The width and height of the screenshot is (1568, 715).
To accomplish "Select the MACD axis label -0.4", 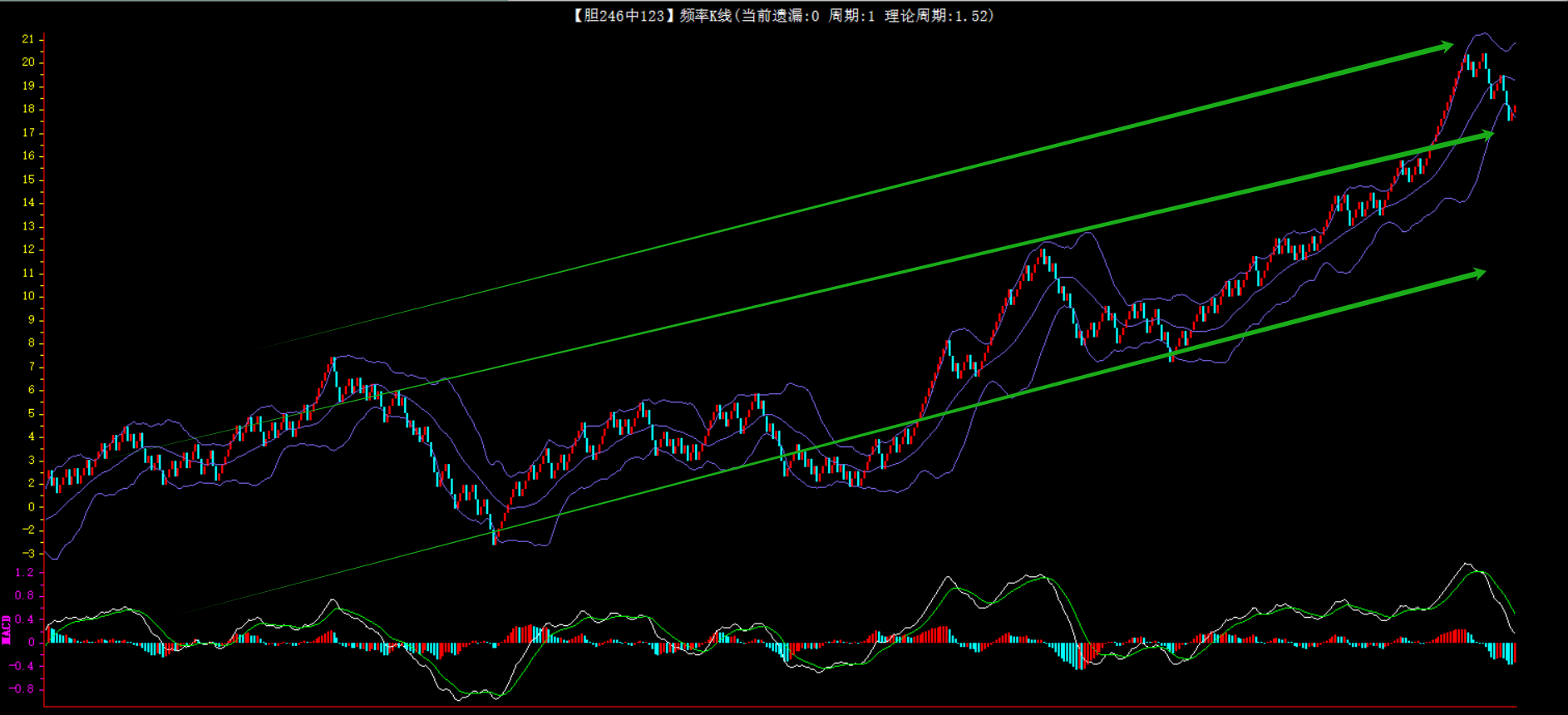I will 22,665.
